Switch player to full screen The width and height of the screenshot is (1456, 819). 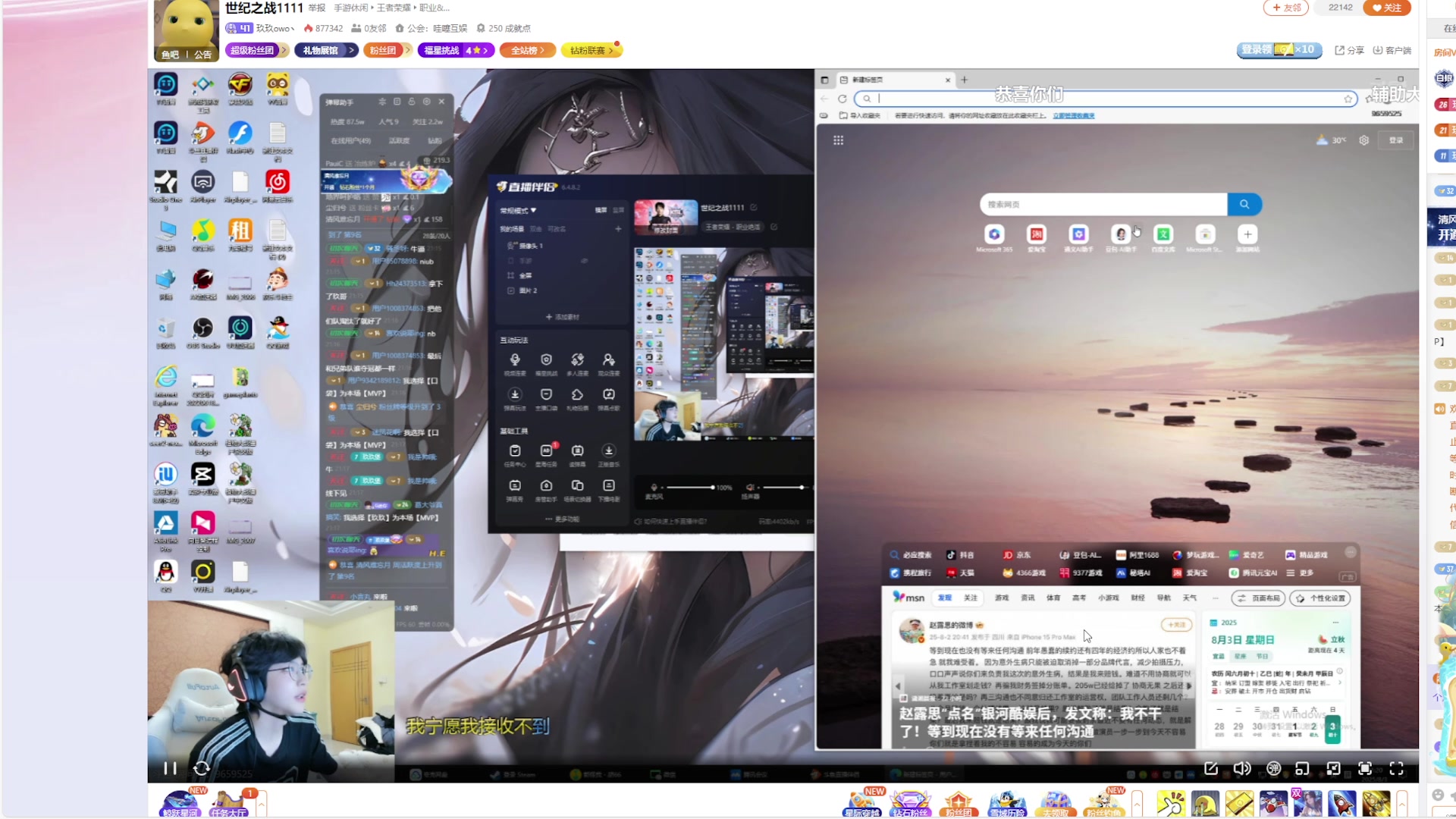[1397, 768]
